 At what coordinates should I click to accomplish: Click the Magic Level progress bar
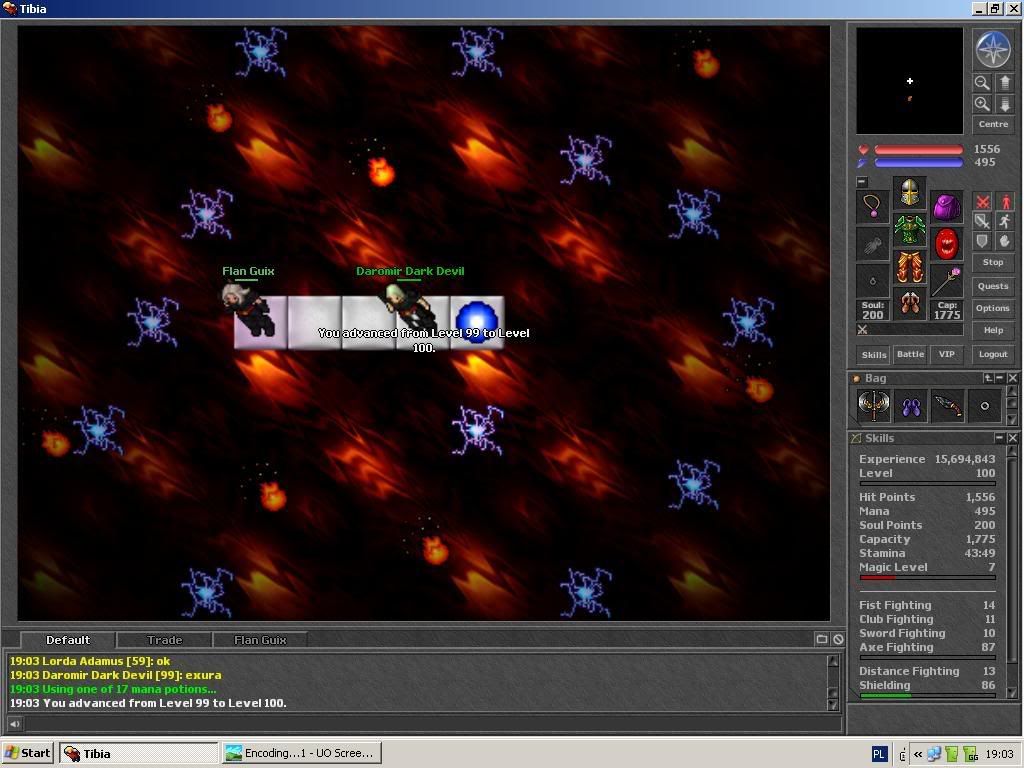[927, 577]
